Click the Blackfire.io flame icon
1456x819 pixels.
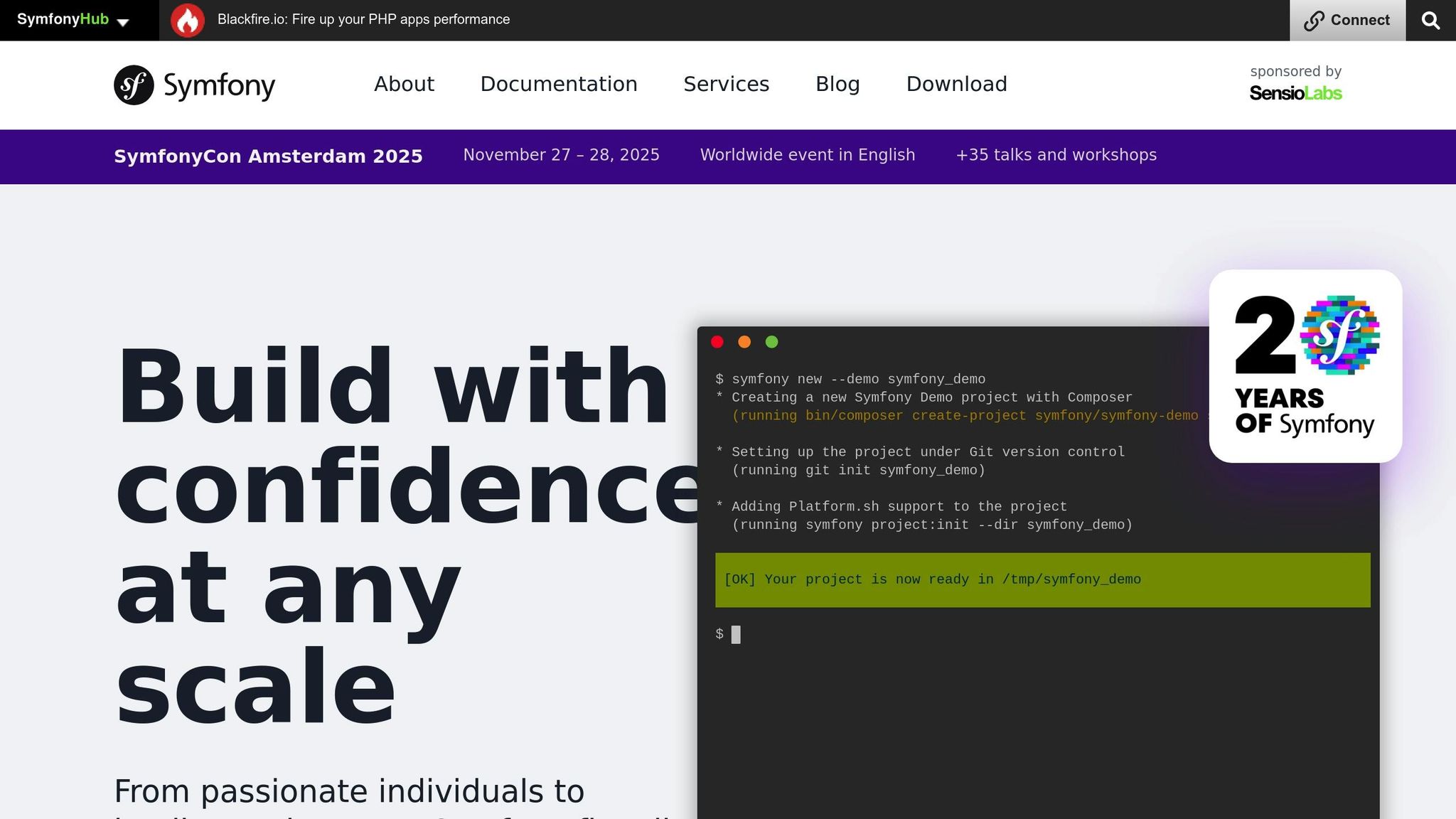tap(188, 21)
